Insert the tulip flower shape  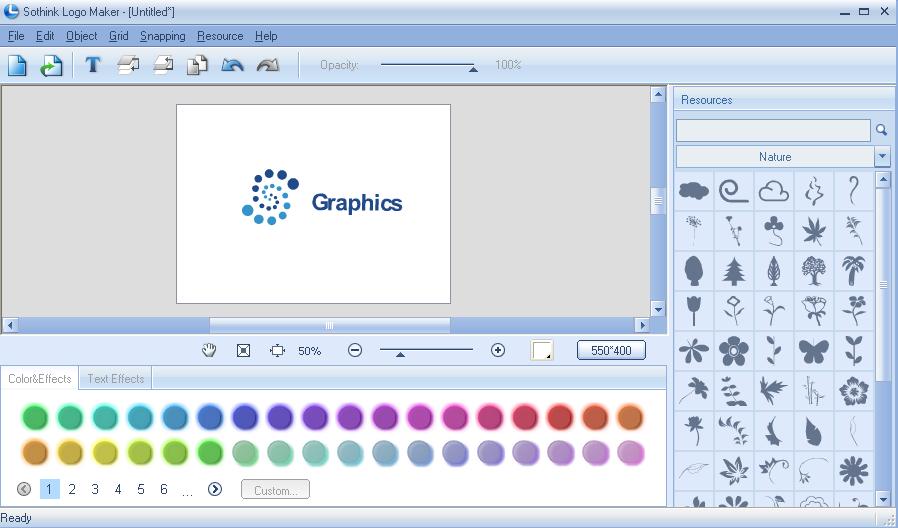(x=694, y=311)
